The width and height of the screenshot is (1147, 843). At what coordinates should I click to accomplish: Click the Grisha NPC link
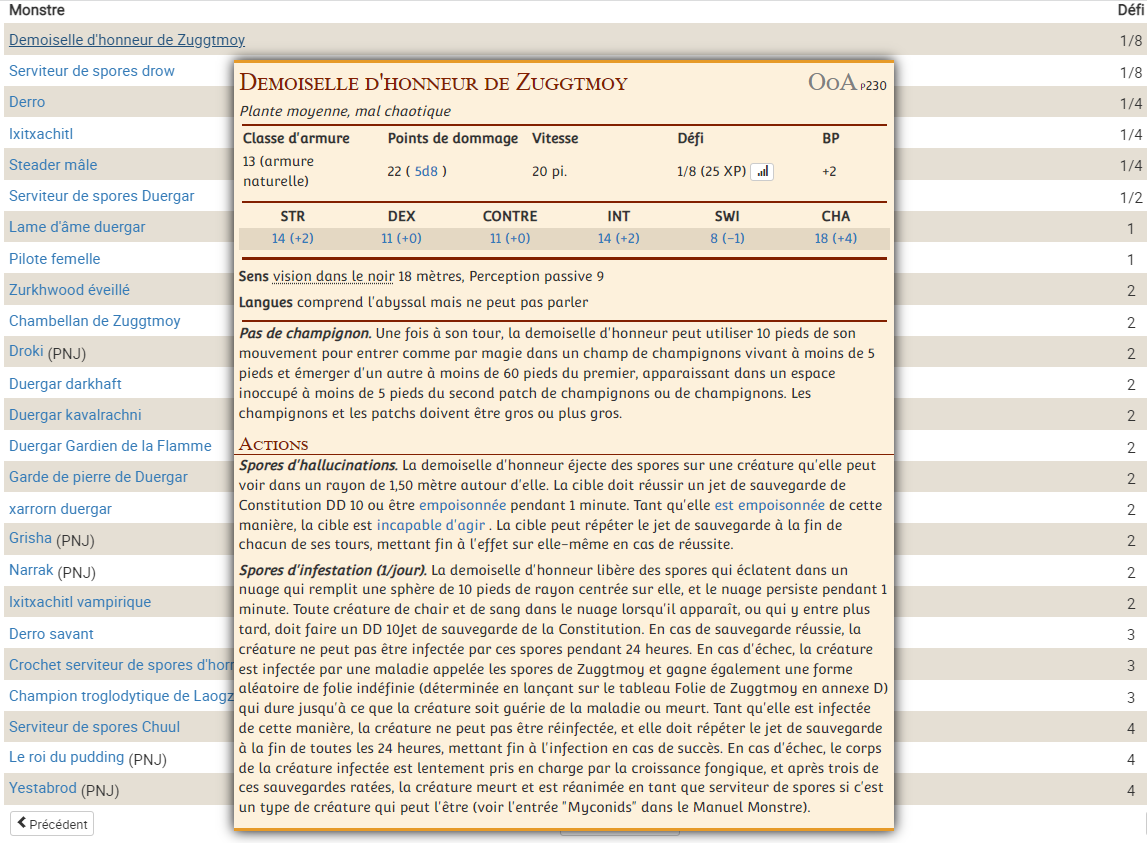coord(30,539)
